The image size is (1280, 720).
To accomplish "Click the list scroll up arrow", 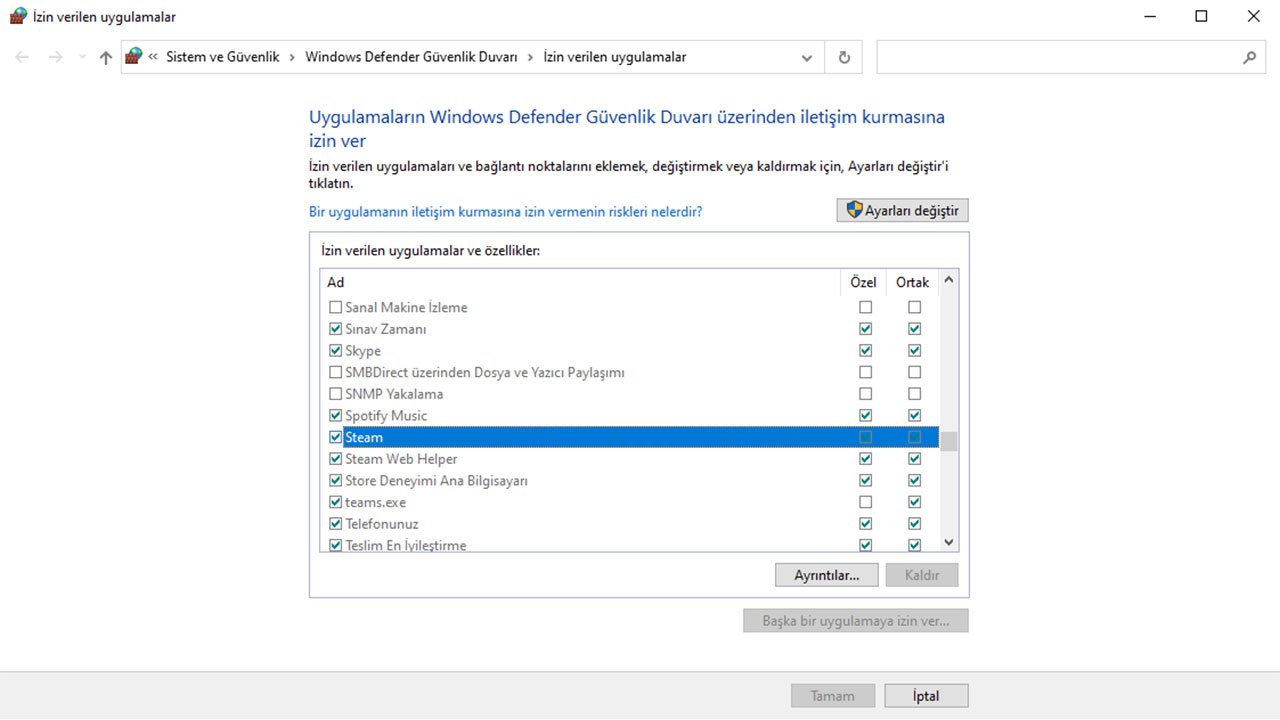I will pyautogui.click(x=949, y=281).
